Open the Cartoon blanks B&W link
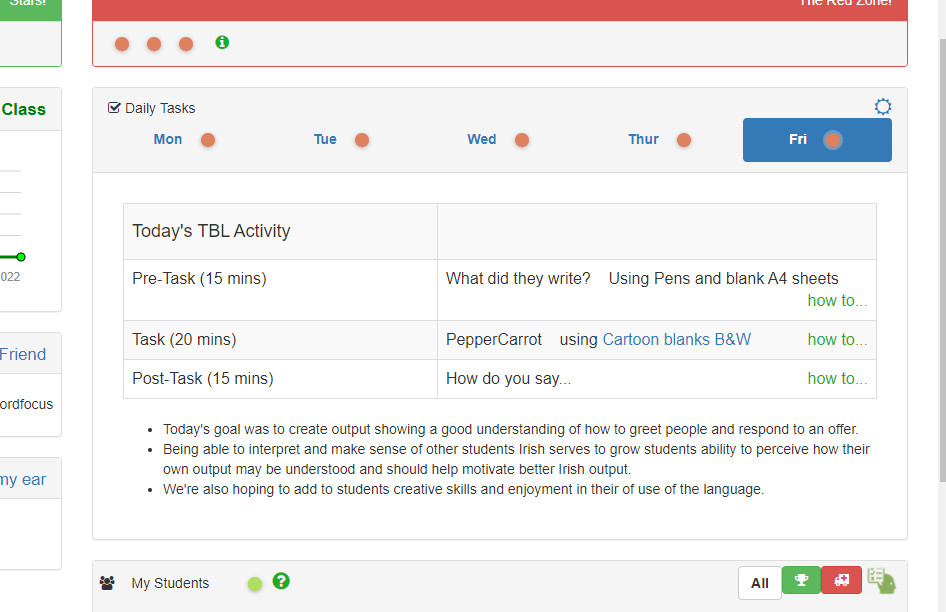The image size is (946, 612). (x=676, y=340)
